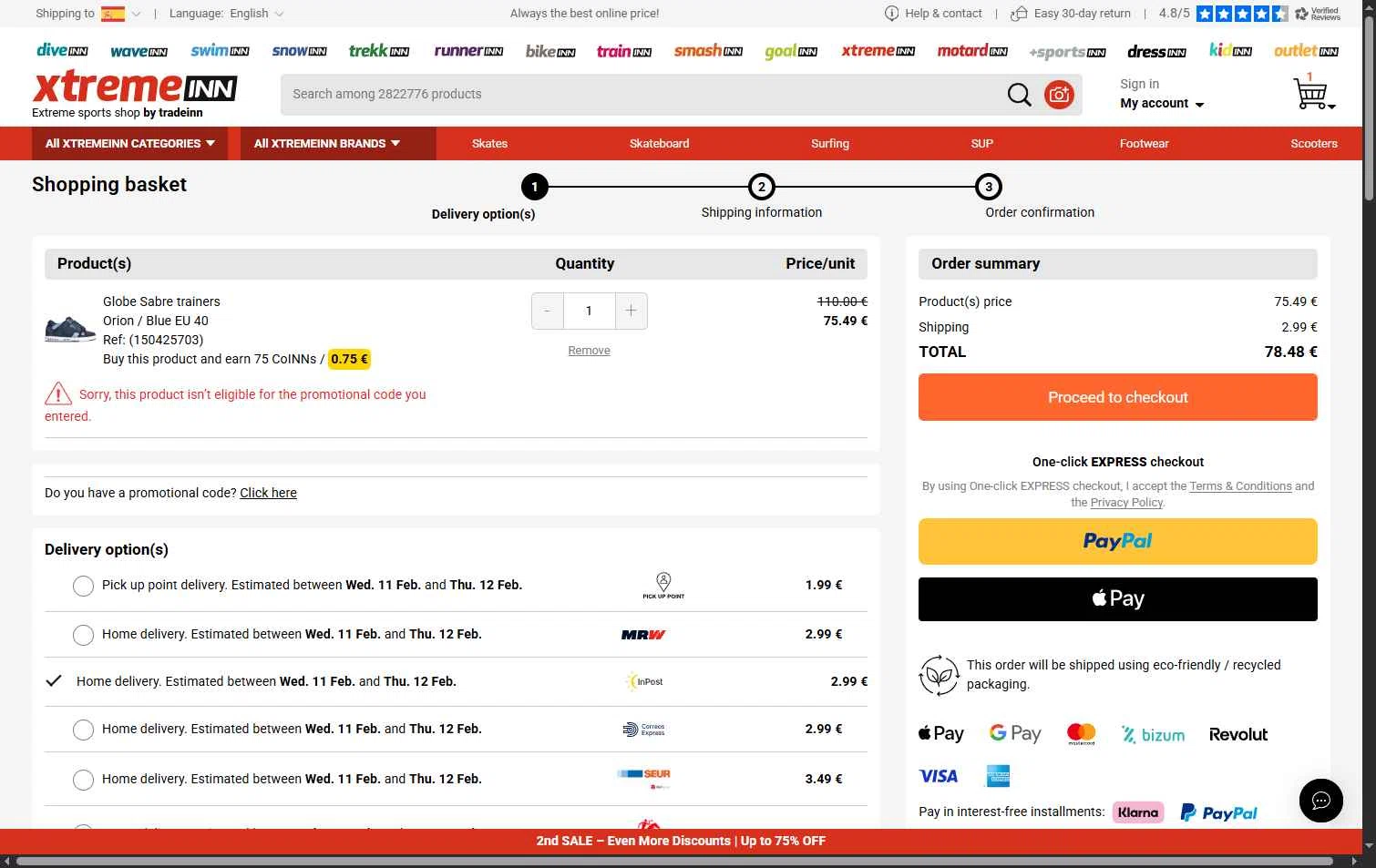Open the outletinn store logo
The height and width of the screenshot is (868, 1376).
pos(1306,51)
